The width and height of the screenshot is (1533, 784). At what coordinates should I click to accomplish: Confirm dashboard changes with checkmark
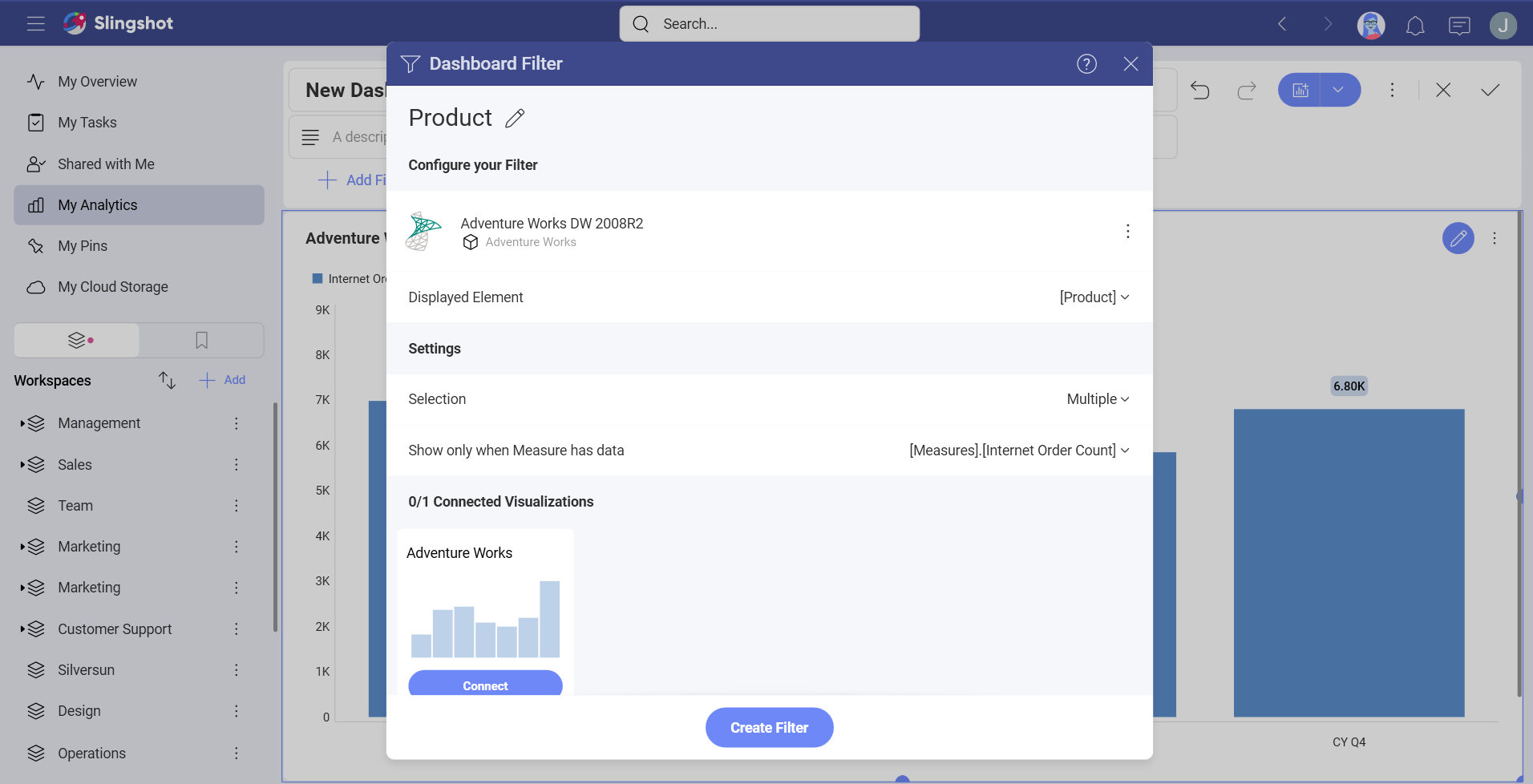pos(1490,90)
